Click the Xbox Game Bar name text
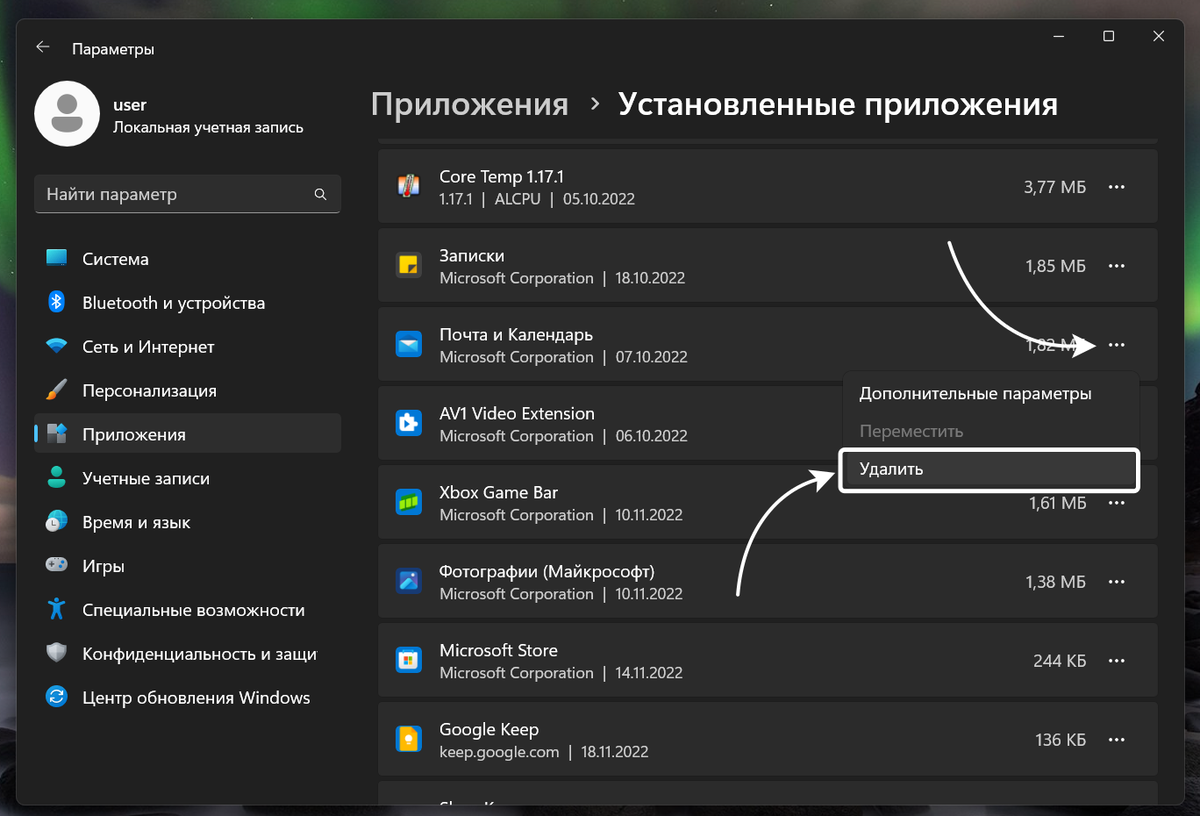Viewport: 1200px width, 816px height. [x=499, y=493]
